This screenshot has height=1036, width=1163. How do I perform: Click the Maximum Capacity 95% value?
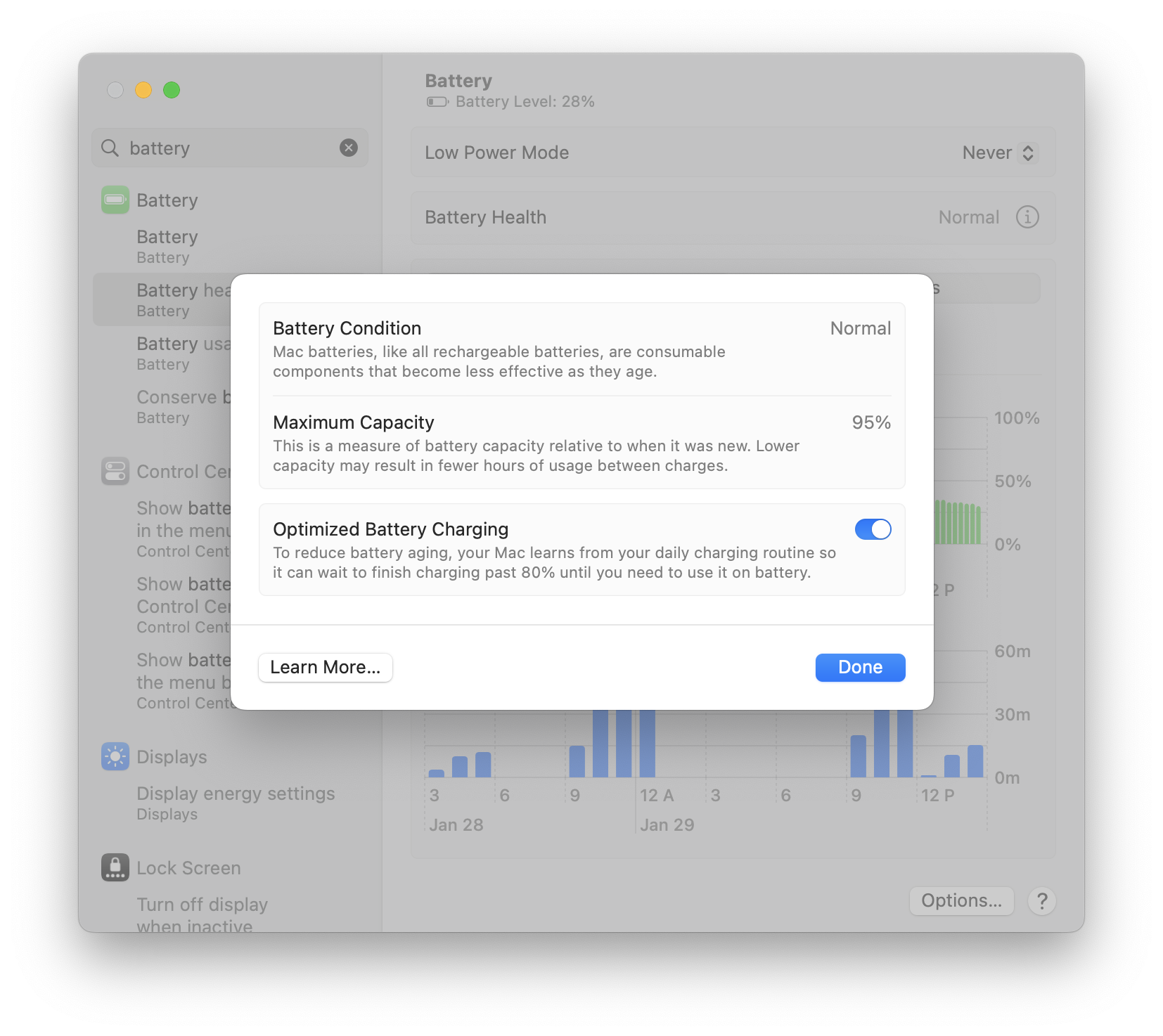[871, 422]
